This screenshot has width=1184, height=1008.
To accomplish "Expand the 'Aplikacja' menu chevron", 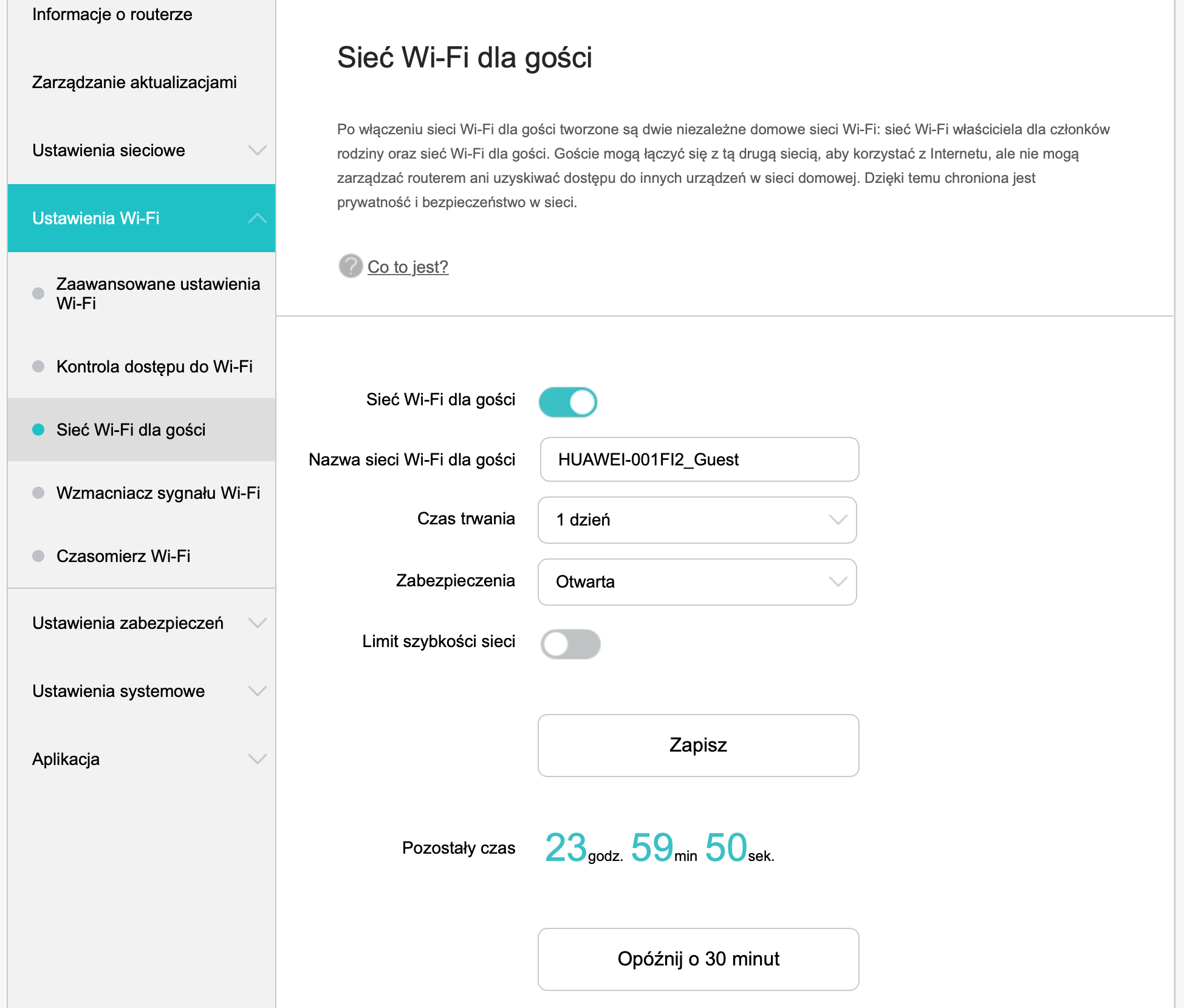I will (x=258, y=759).
